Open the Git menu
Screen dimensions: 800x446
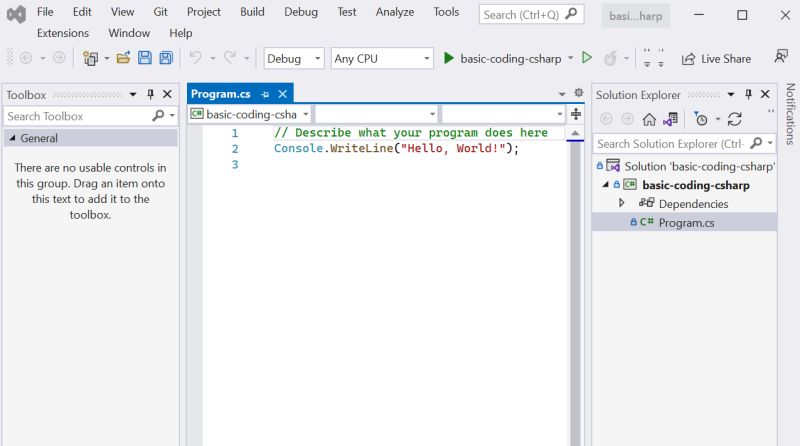coord(160,12)
